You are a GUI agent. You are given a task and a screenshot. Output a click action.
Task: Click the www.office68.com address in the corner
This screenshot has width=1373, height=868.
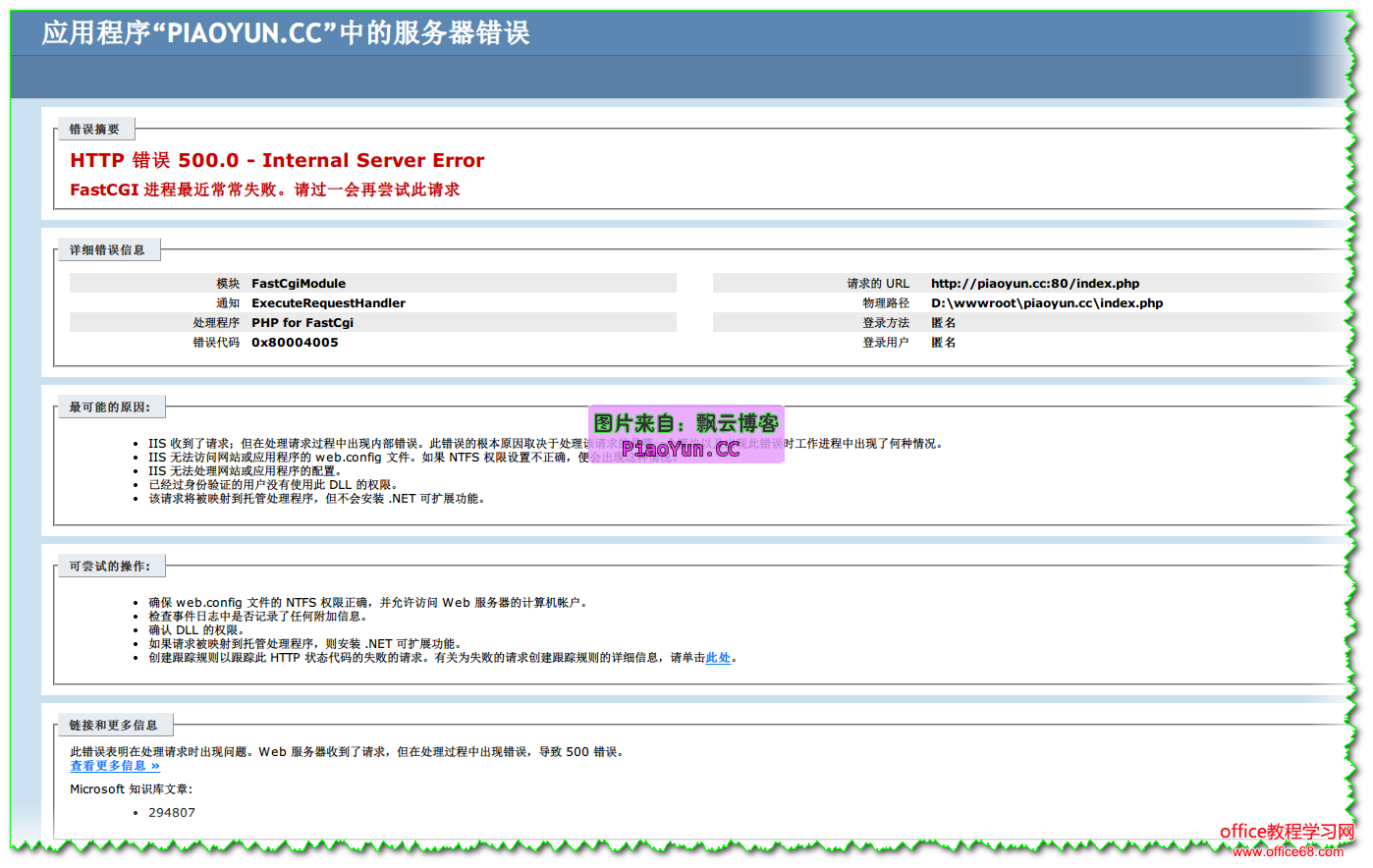point(1288,852)
